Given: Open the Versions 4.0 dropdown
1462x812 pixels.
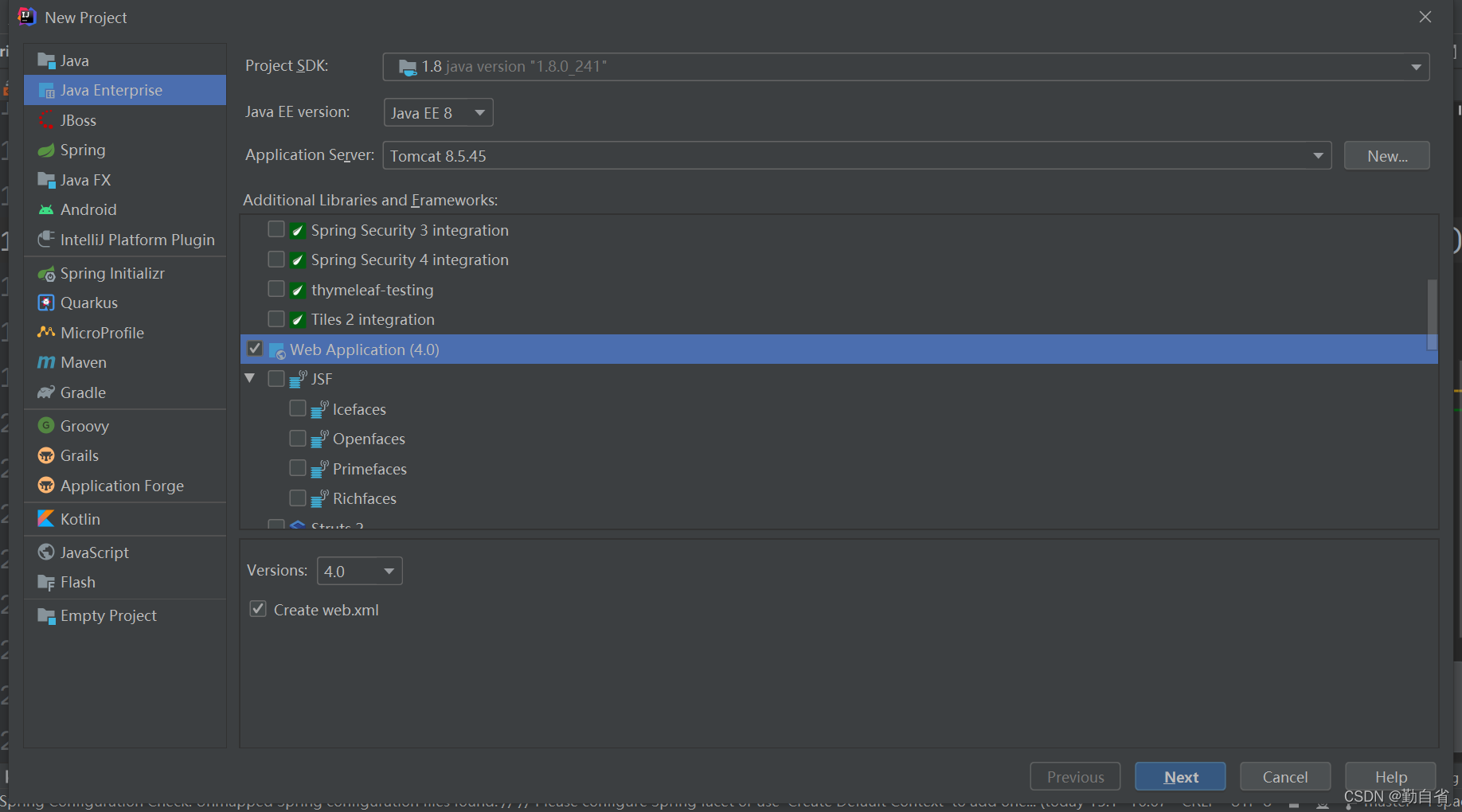Looking at the screenshot, I should pos(359,572).
